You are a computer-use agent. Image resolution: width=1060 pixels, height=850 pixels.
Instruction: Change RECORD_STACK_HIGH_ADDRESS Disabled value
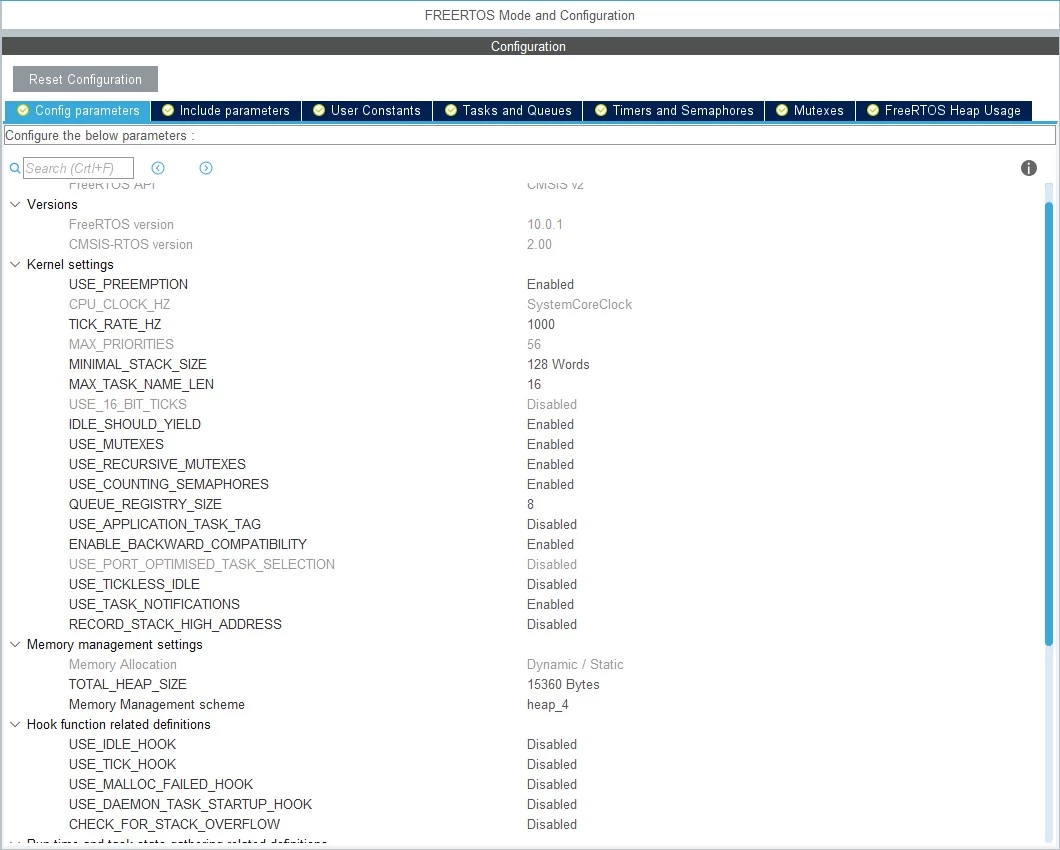pyautogui.click(x=552, y=624)
